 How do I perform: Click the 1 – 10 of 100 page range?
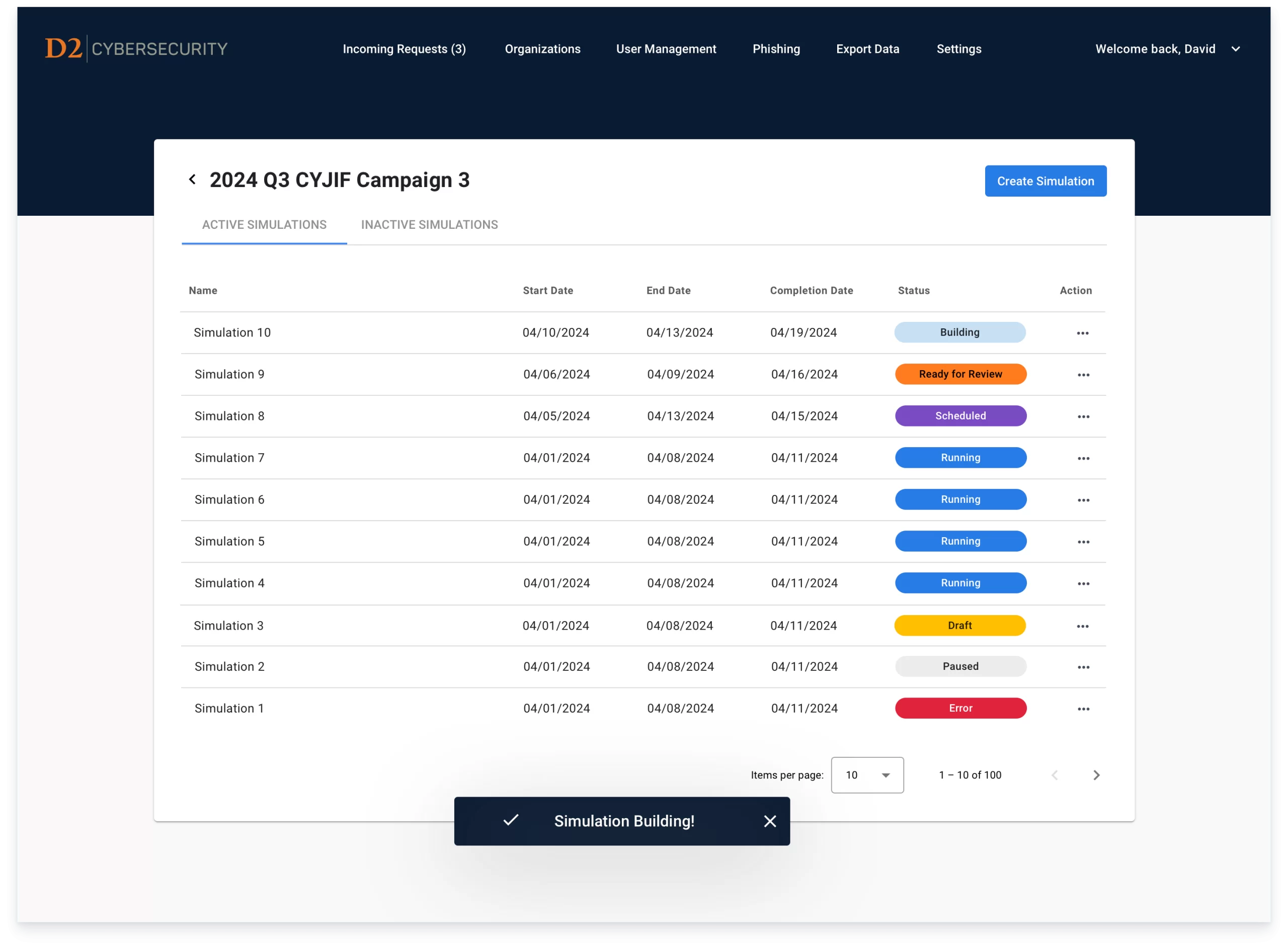pos(970,775)
